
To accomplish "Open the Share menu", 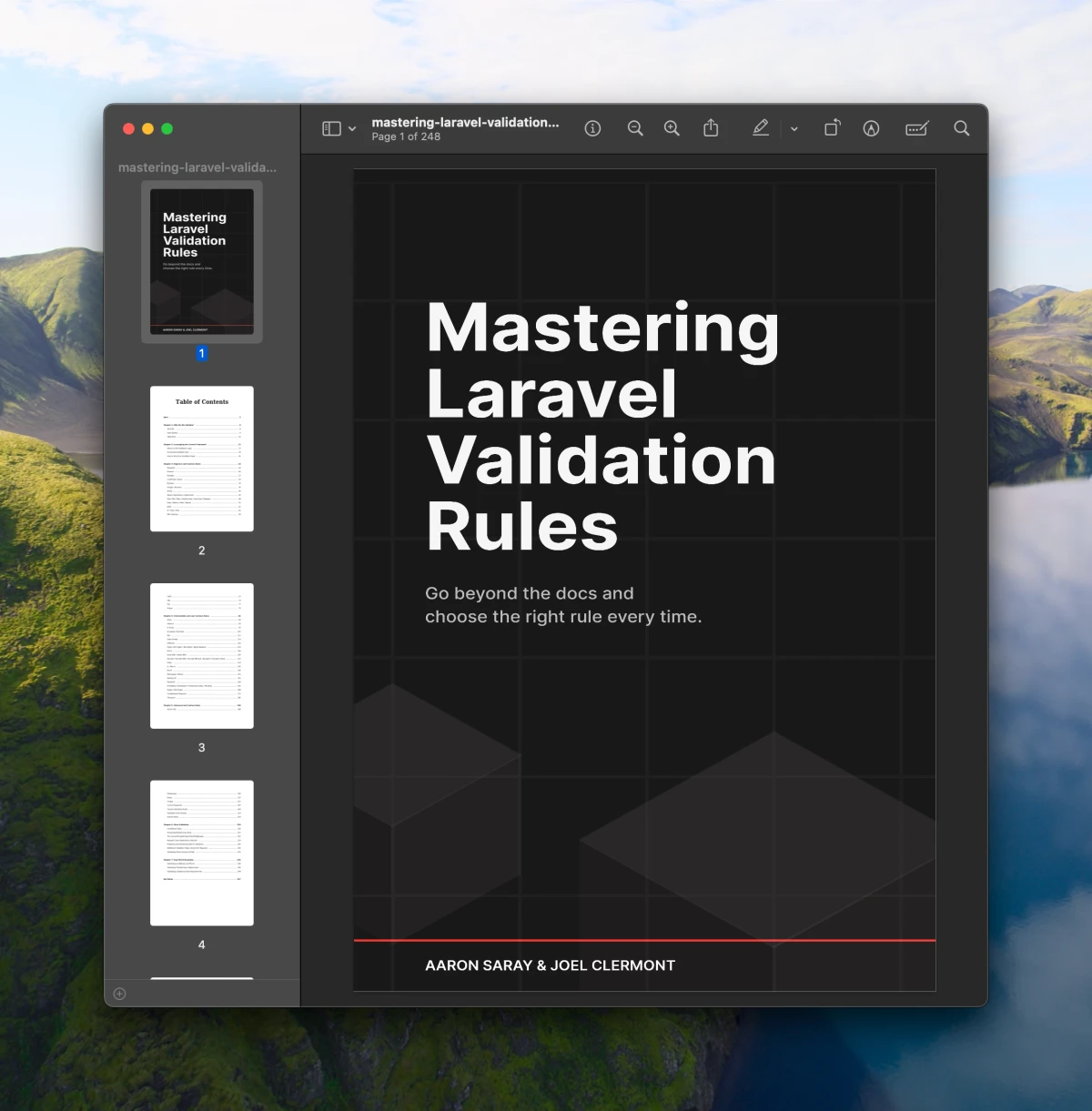I will (x=711, y=128).
